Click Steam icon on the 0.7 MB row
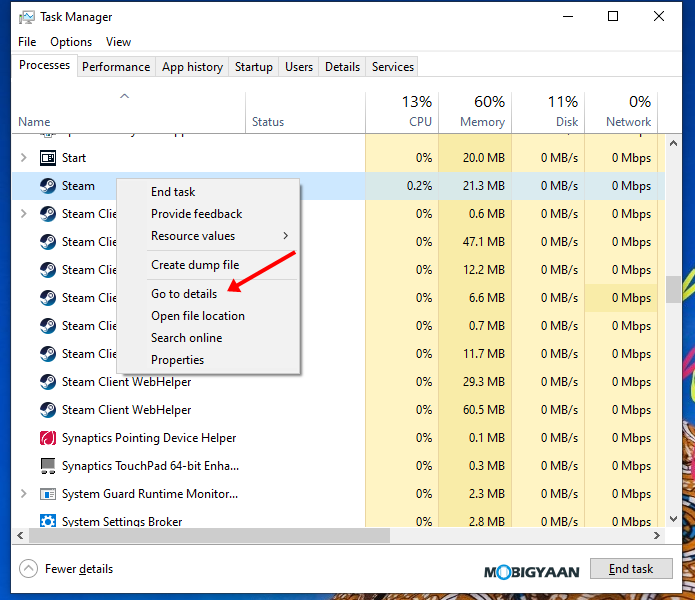Viewport: 695px width, 600px height. click(x=47, y=326)
